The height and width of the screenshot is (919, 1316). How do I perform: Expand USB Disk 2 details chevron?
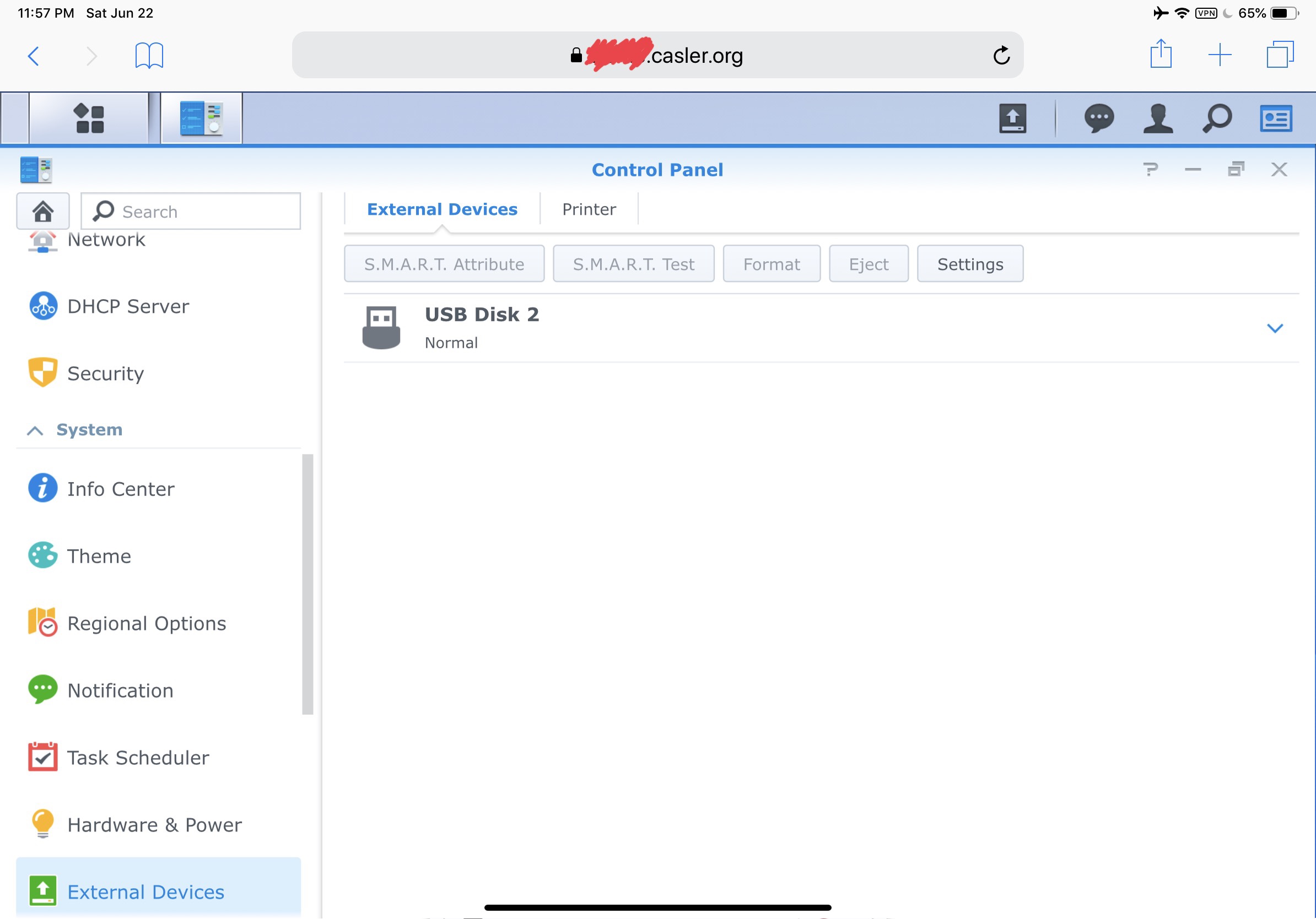(x=1274, y=328)
